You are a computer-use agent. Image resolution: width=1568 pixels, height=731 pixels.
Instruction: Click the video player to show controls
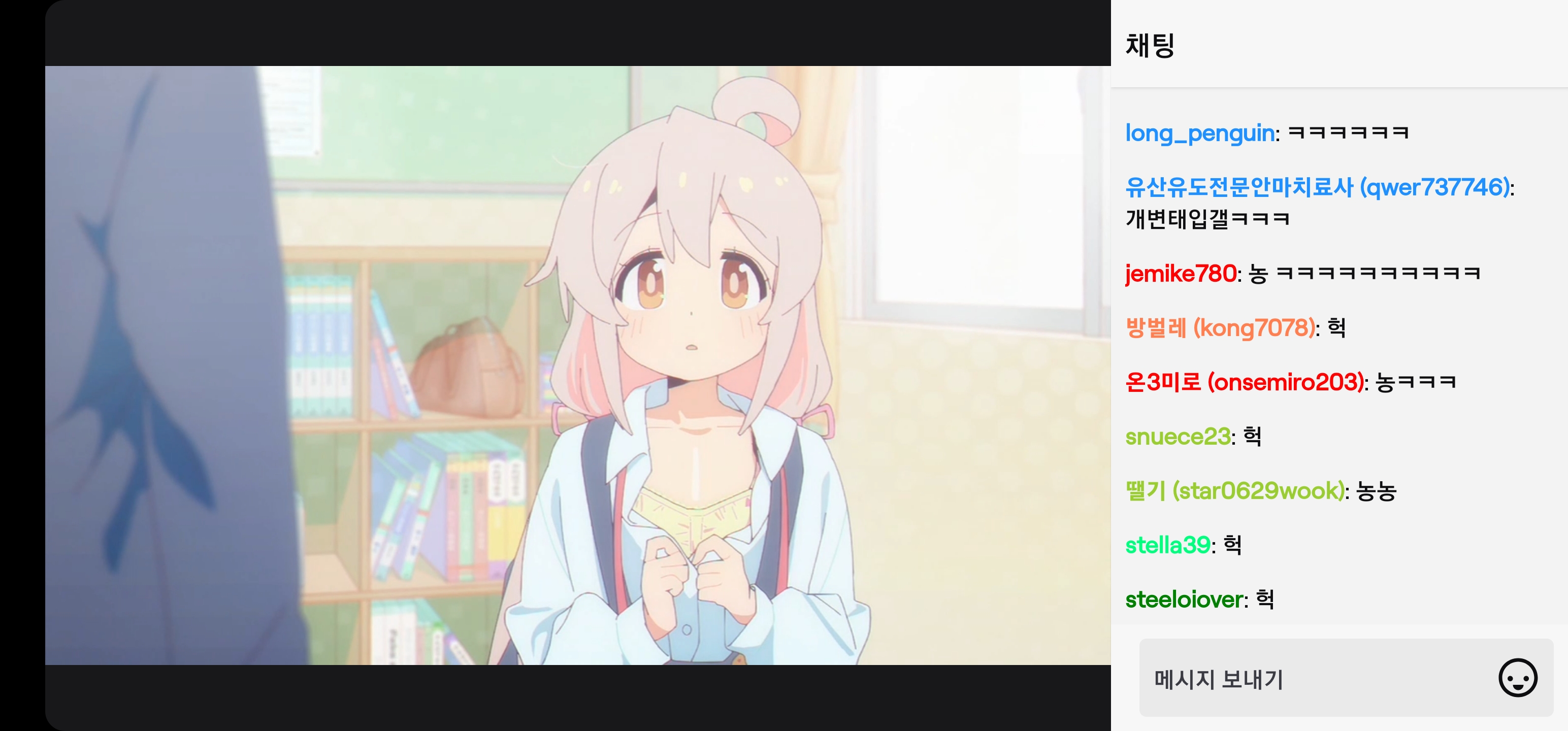(x=578, y=365)
